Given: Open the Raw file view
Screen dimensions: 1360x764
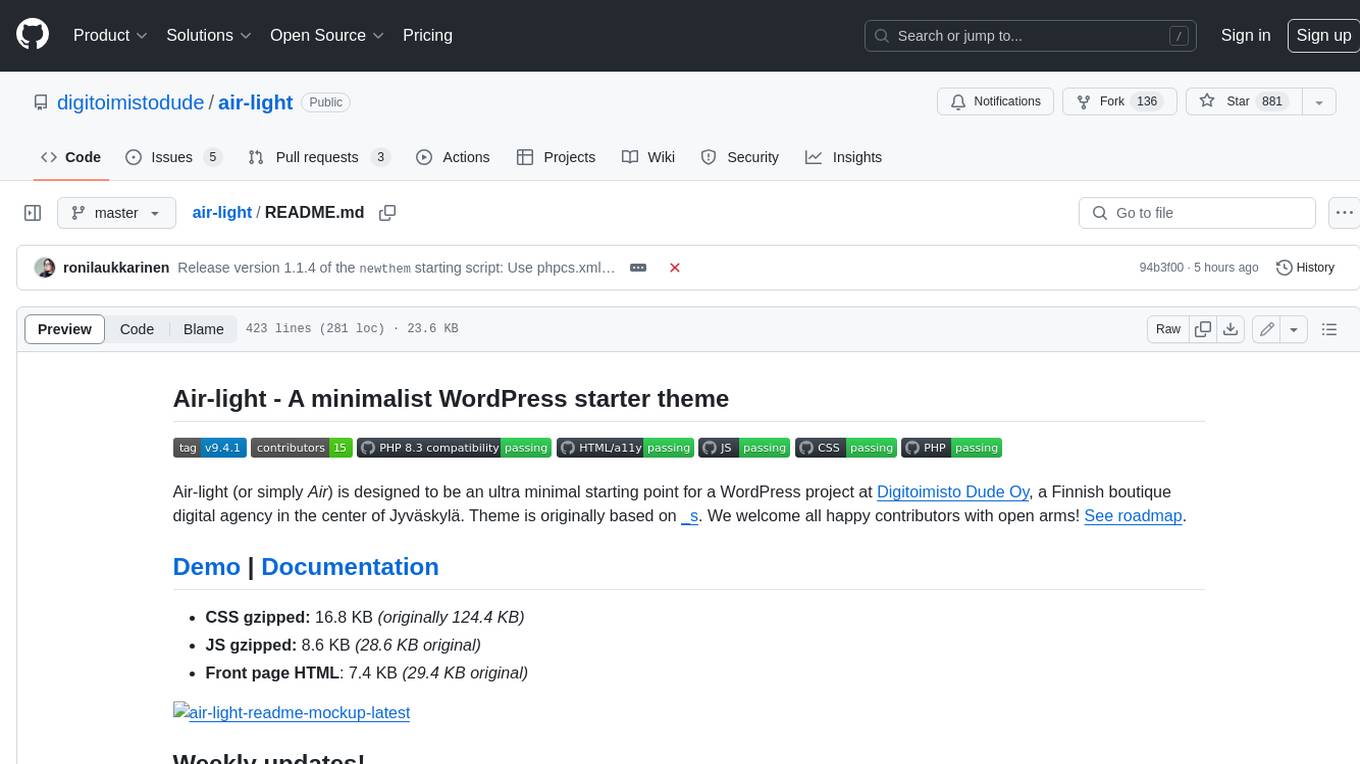Looking at the screenshot, I should coord(1168,329).
